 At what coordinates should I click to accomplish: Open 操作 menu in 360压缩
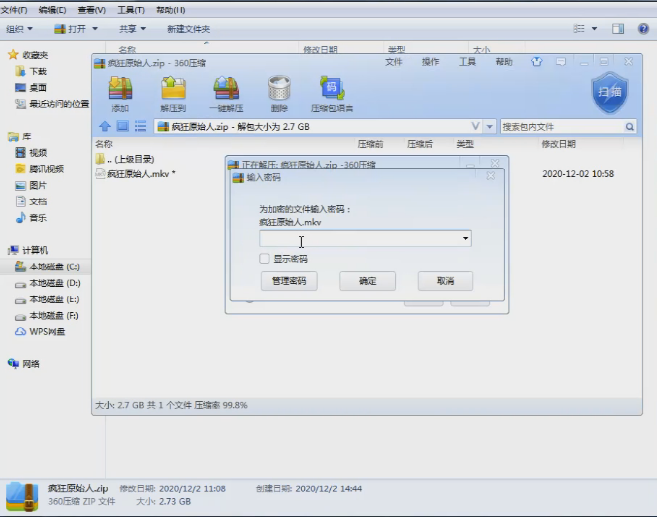430,62
